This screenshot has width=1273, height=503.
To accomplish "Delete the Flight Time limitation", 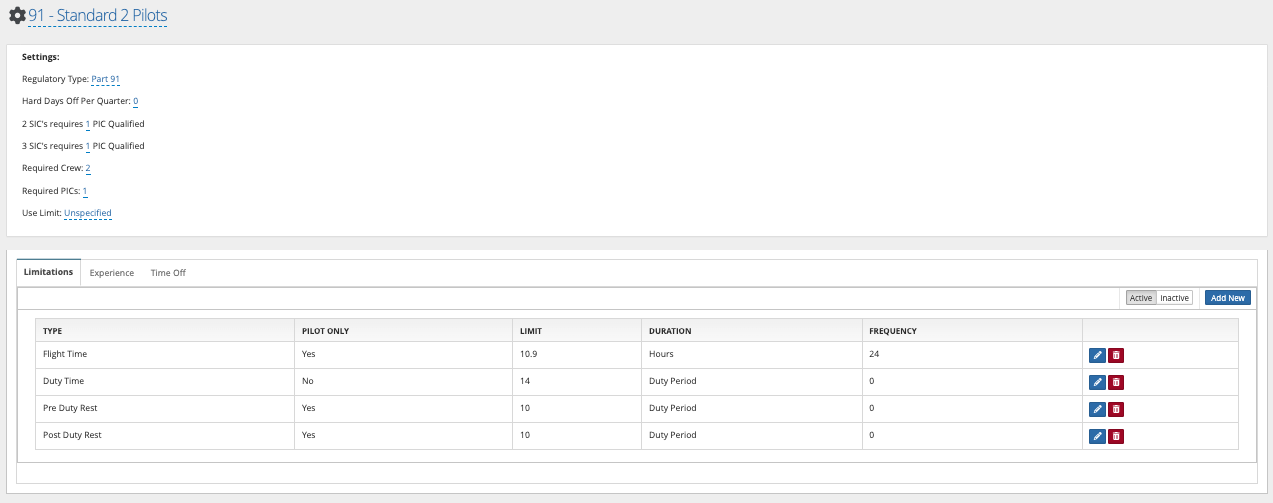I will (1116, 355).
